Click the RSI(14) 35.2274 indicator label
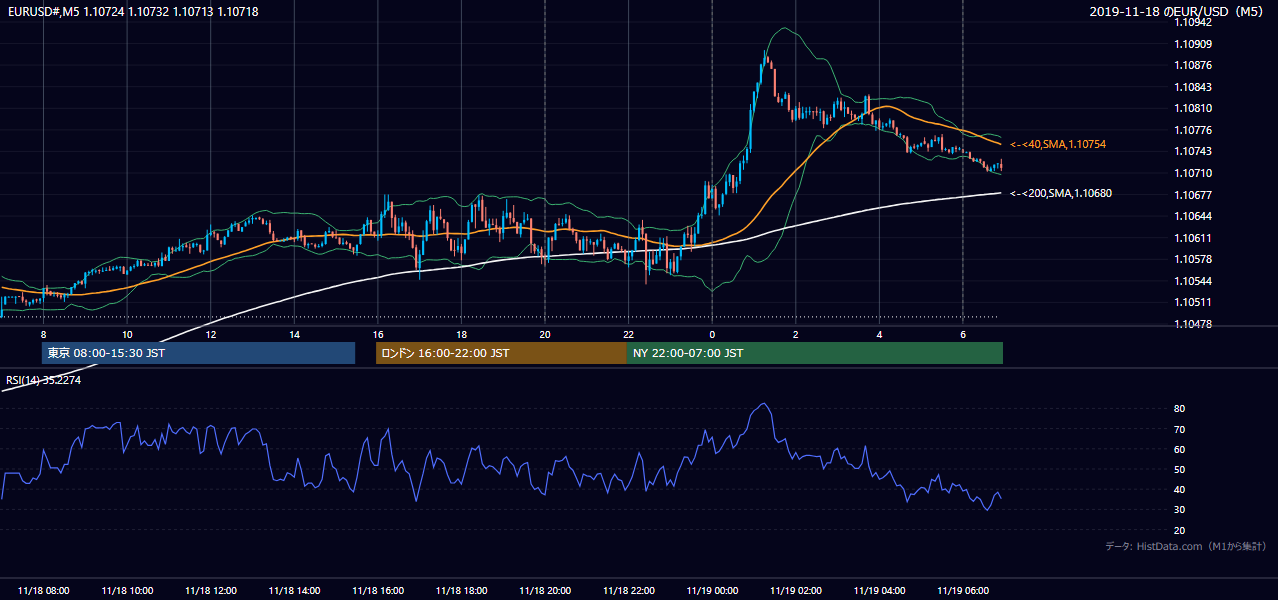This screenshot has height=600, width=1278. point(44,380)
